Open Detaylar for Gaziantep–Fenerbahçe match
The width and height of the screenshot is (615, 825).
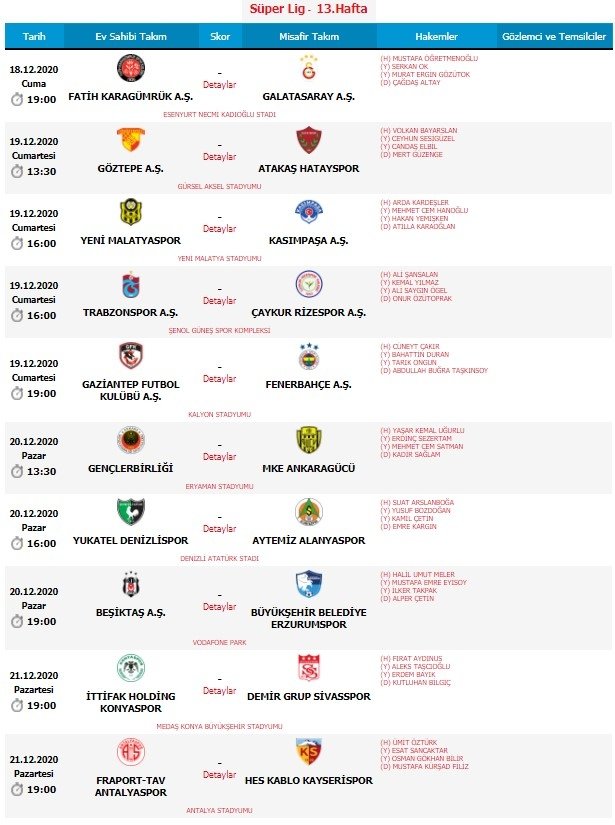click(x=220, y=379)
